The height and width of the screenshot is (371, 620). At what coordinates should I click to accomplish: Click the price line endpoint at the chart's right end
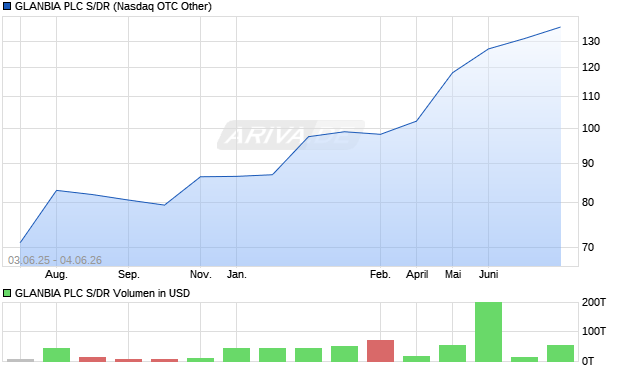click(560, 27)
